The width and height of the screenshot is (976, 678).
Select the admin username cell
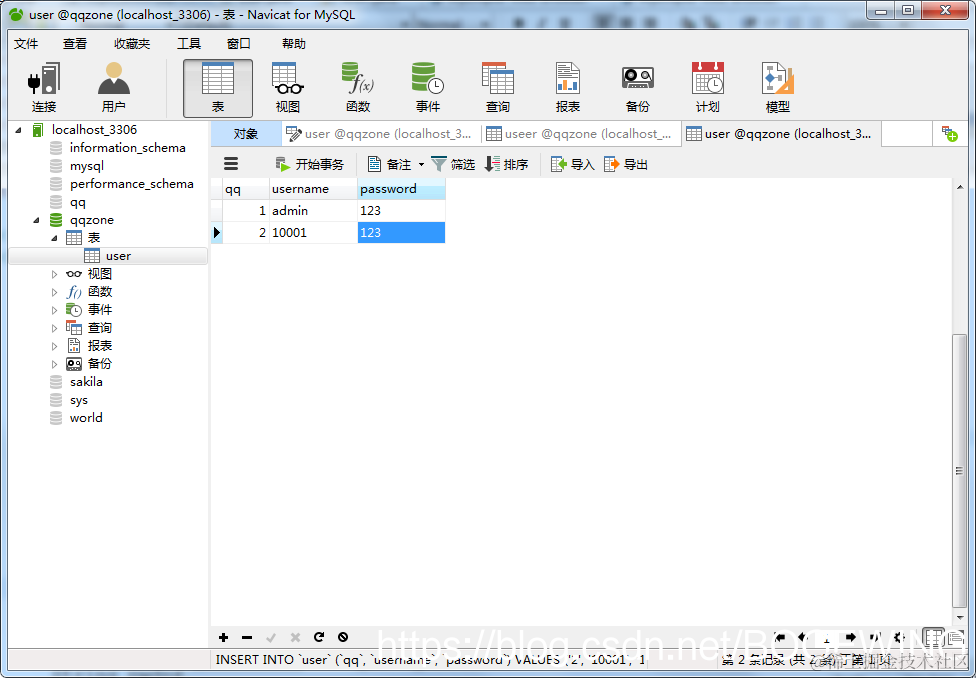[314, 210]
